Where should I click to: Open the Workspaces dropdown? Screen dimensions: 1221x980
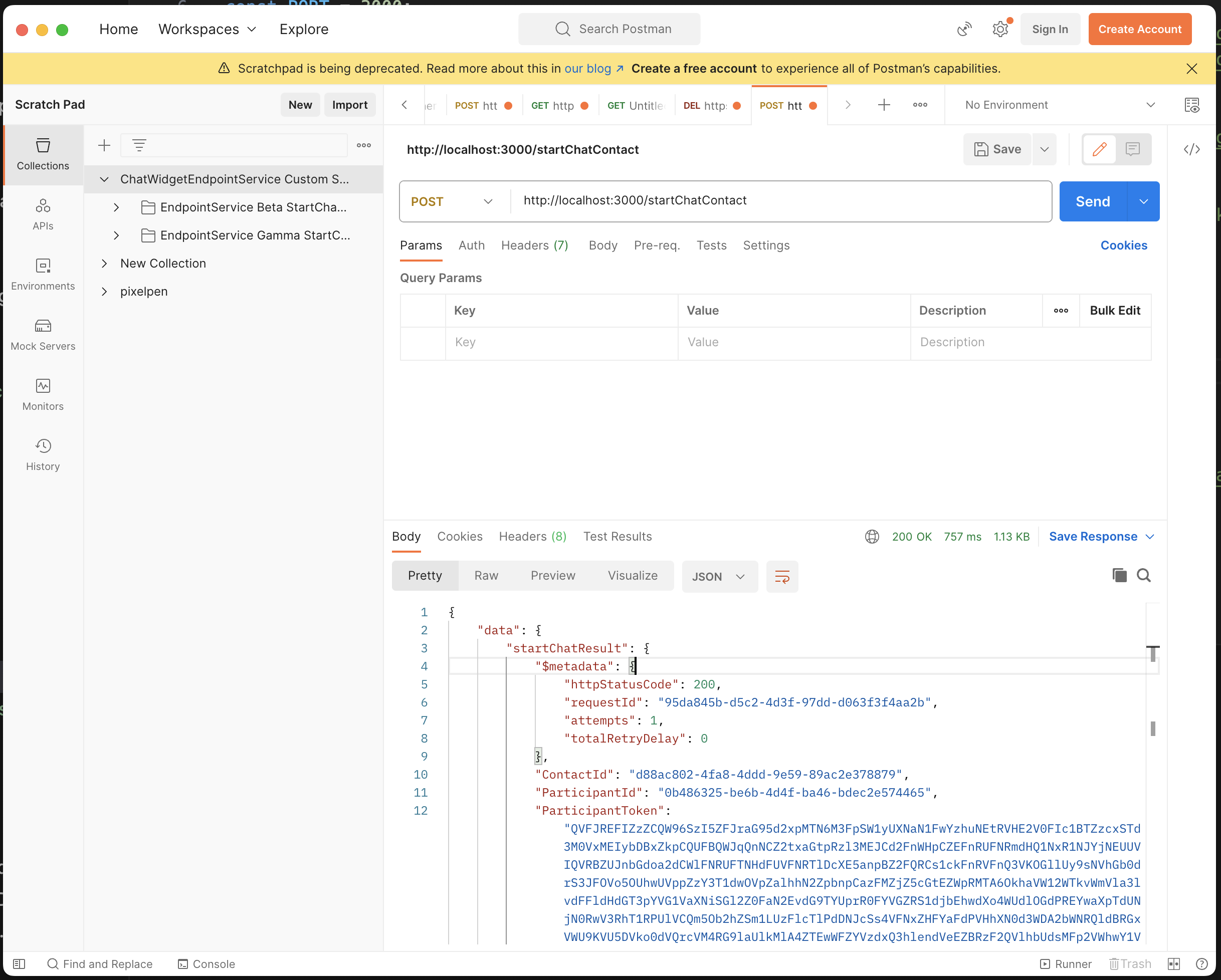pyautogui.click(x=208, y=29)
